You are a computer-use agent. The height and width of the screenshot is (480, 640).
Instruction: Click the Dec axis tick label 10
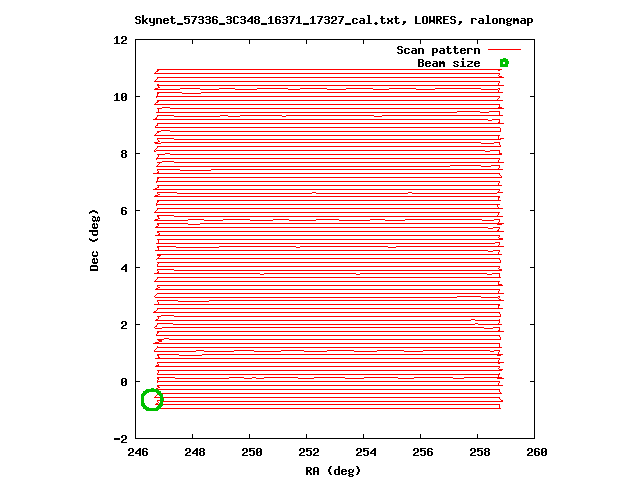[x=120, y=97]
